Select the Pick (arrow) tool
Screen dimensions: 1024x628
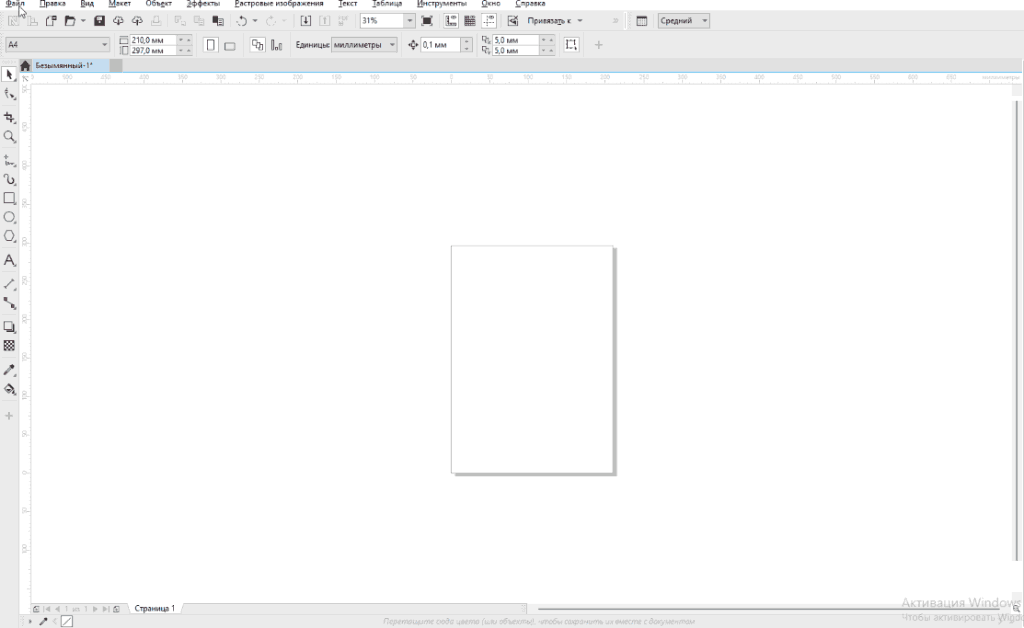pyautogui.click(x=9, y=74)
